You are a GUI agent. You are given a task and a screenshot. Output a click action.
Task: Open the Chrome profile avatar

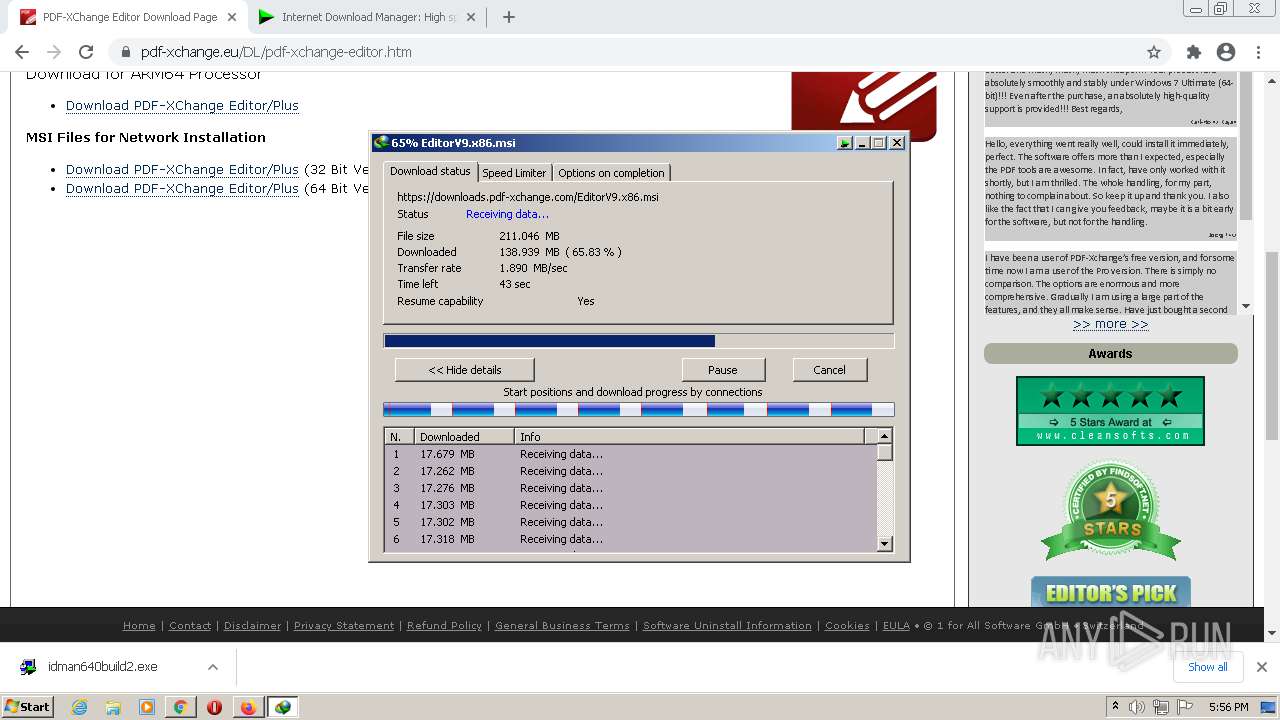(x=1226, y=52)
